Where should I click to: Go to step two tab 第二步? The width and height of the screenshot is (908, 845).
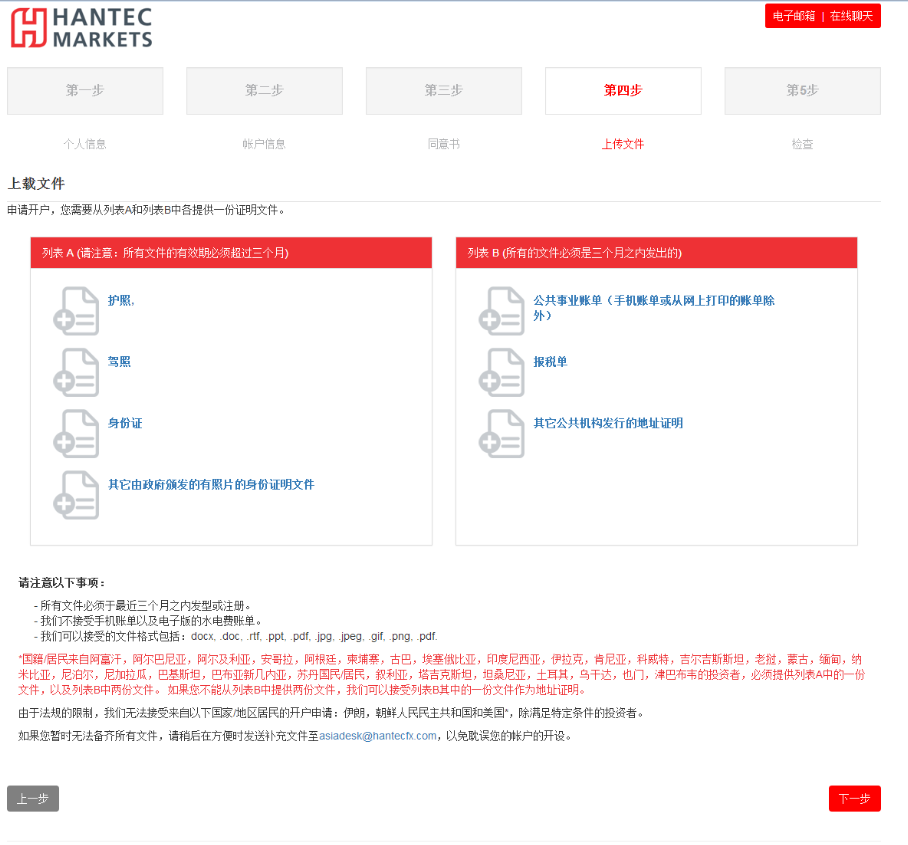pyautogui.click(x=264, y=91)
